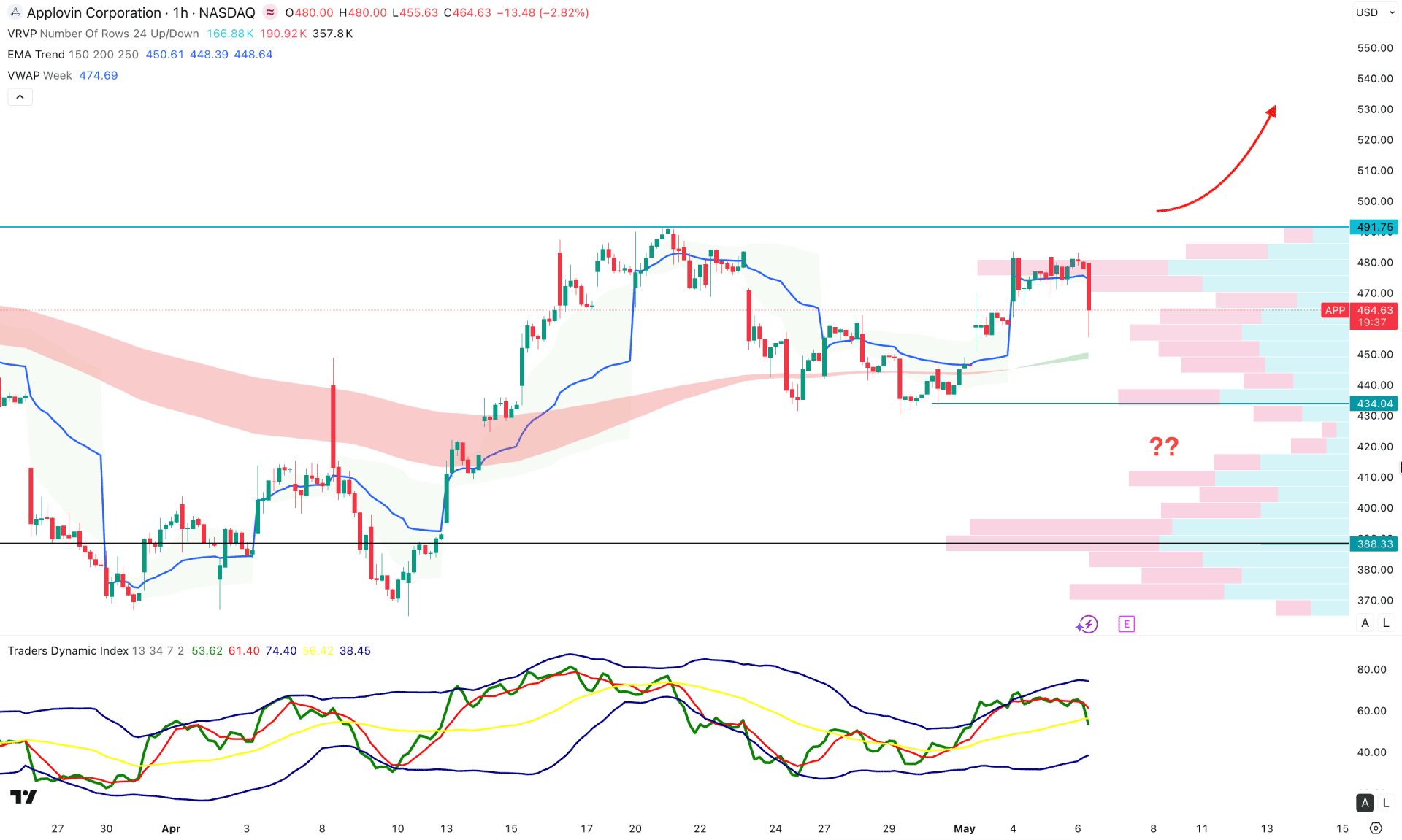
Task: Click the VRVP value 357.8K
Action: point(333,34)
